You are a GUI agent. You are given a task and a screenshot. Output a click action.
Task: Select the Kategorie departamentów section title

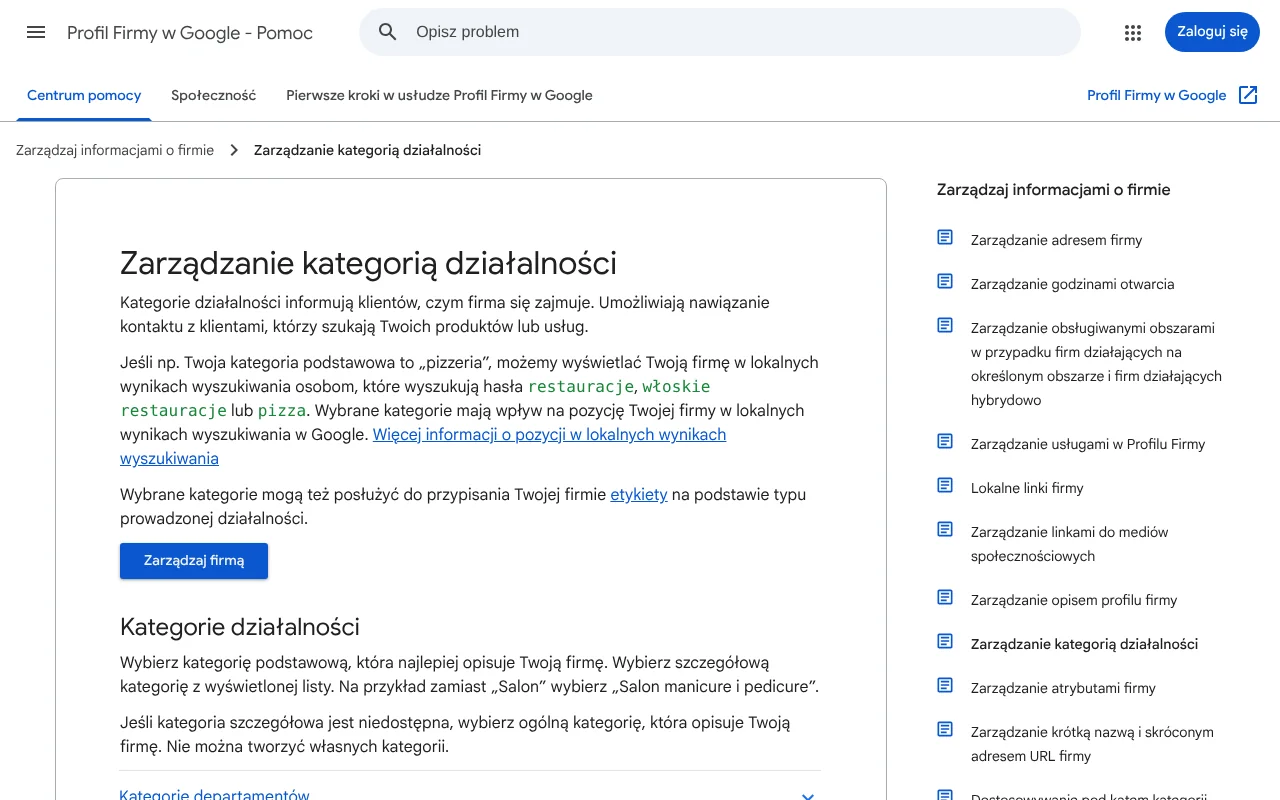pos(214,795)
